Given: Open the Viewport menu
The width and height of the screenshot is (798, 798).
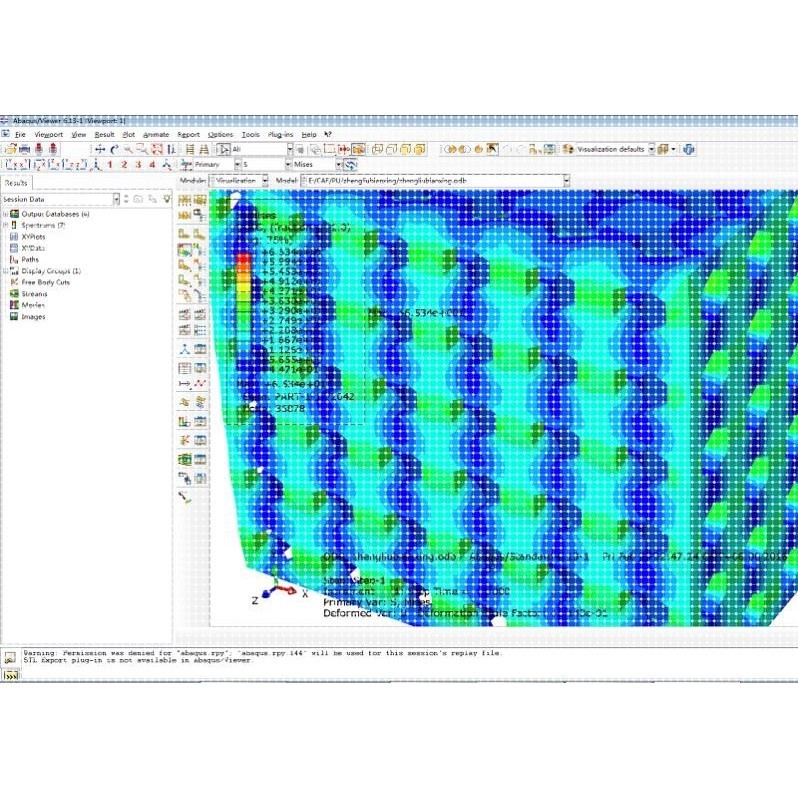Looking at the screenshot, I should tap(48, 134).
